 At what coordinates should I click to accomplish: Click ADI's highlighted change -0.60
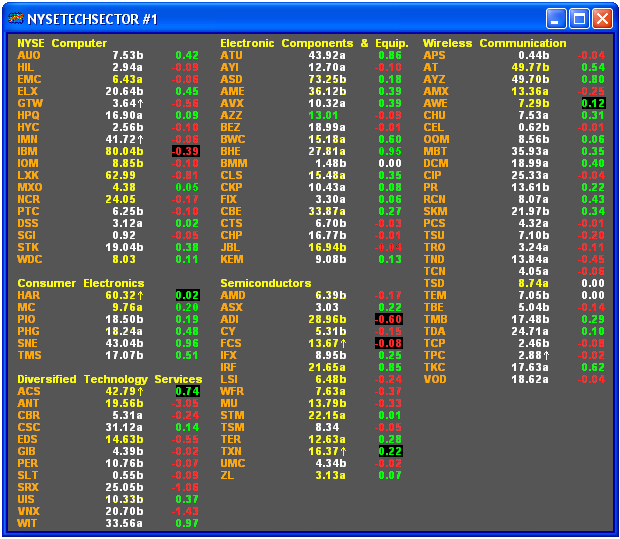[389, 319]
